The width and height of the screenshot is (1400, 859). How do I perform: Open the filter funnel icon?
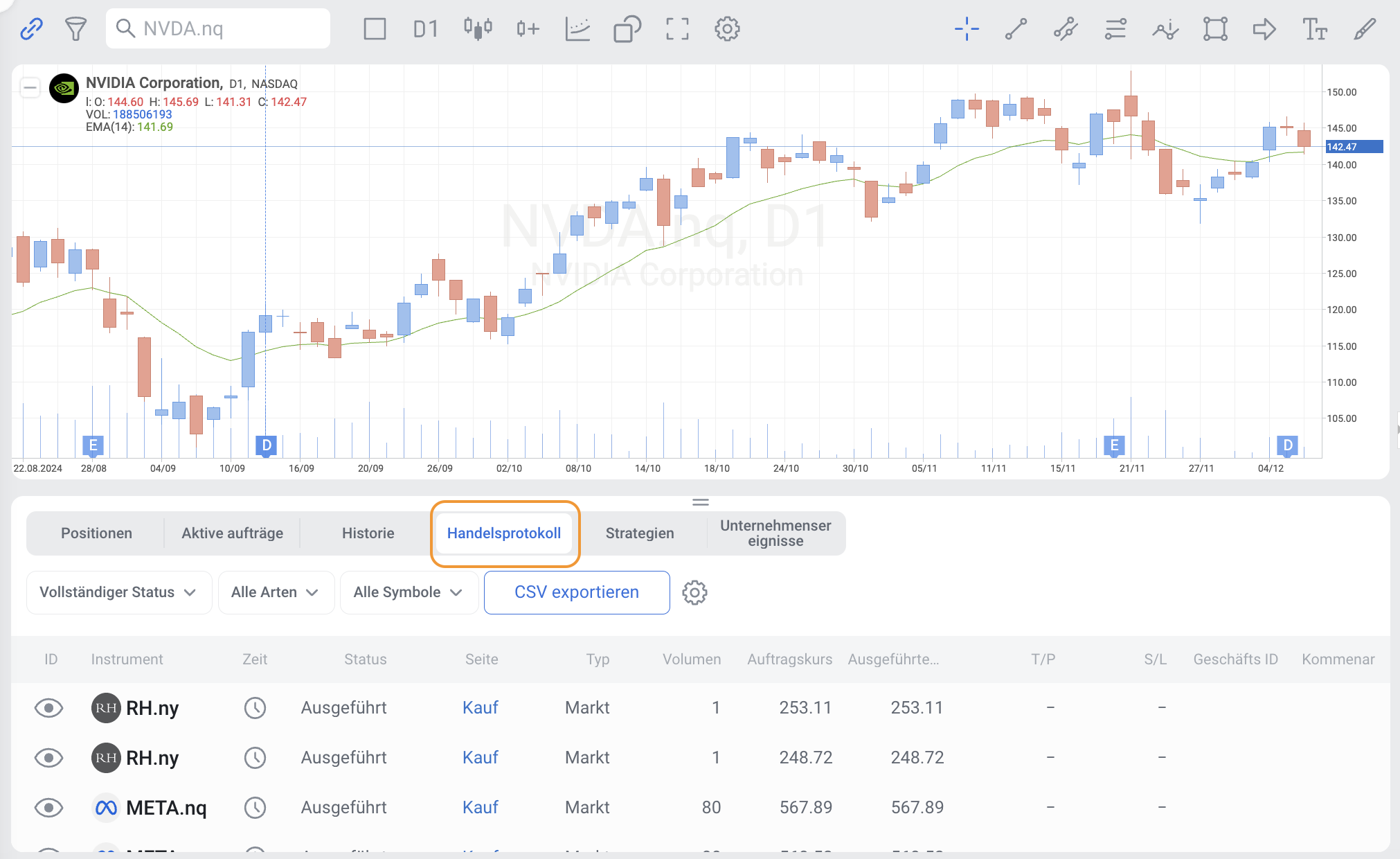pos(75,28)
